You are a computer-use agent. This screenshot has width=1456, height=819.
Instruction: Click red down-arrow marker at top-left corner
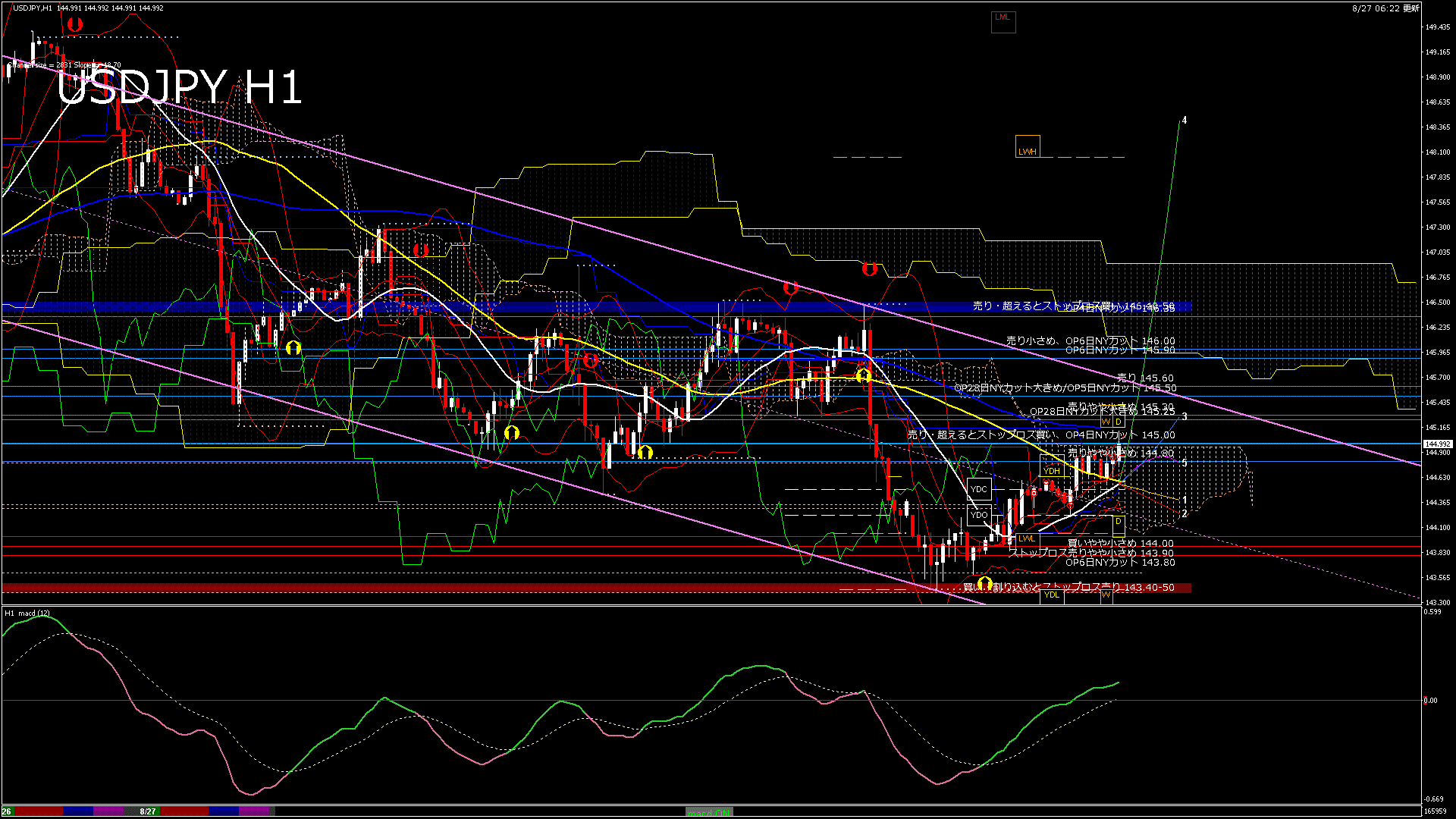(74, 25)
